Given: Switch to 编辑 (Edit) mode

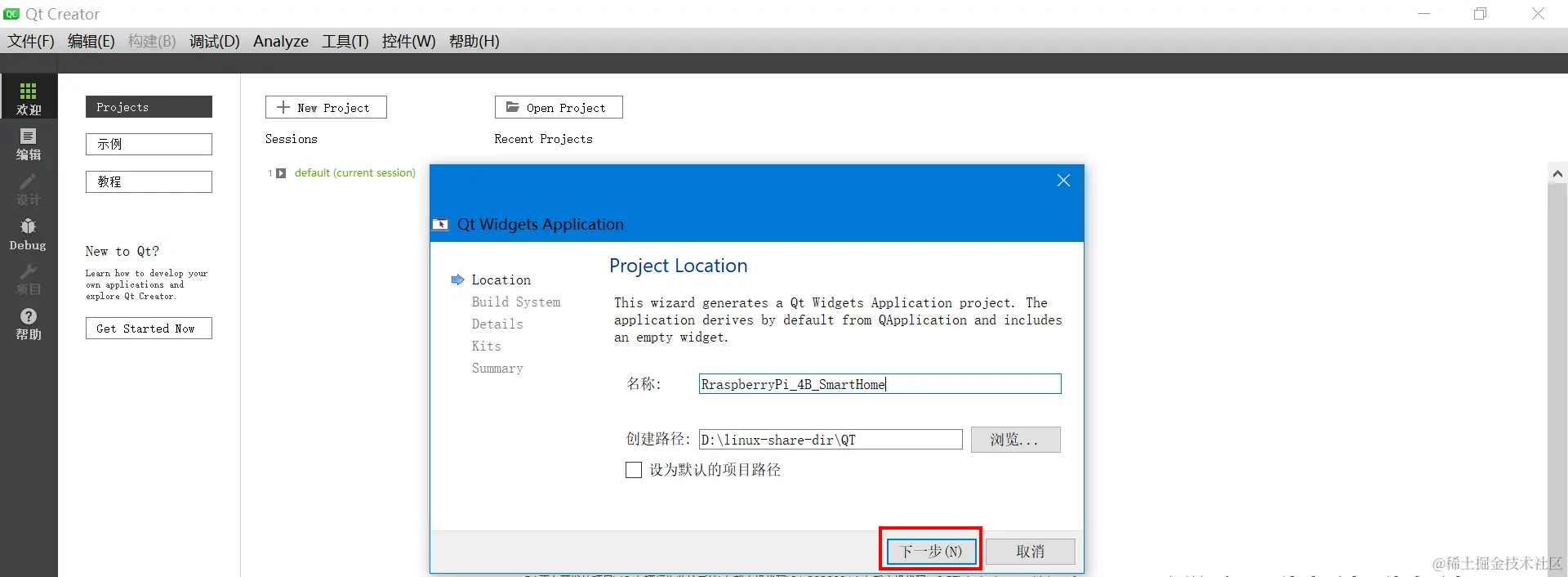Looking at the screenshot, I should pos(29,144).
